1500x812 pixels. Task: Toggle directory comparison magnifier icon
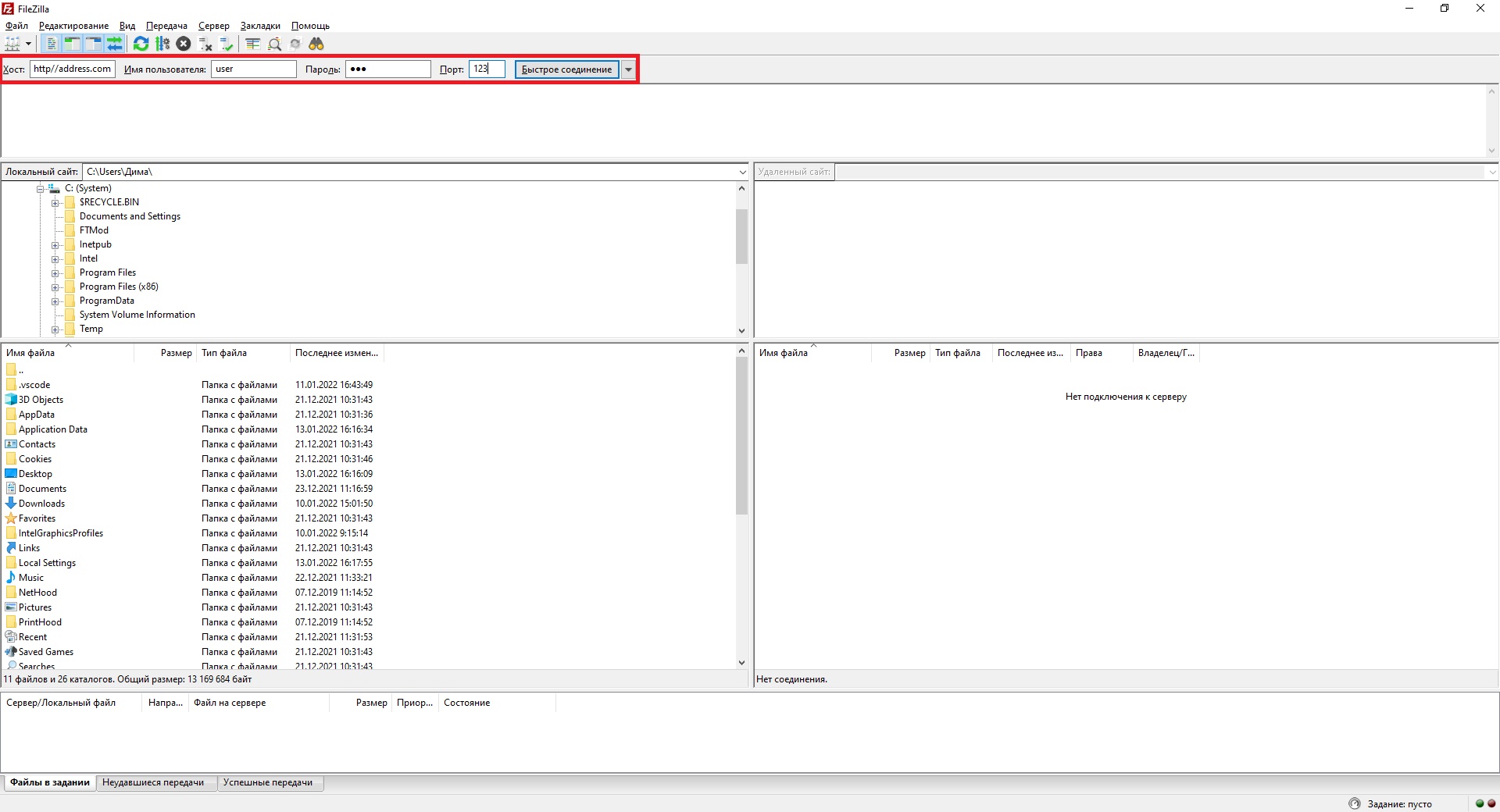pyautogui.click(x=274, y=44)
